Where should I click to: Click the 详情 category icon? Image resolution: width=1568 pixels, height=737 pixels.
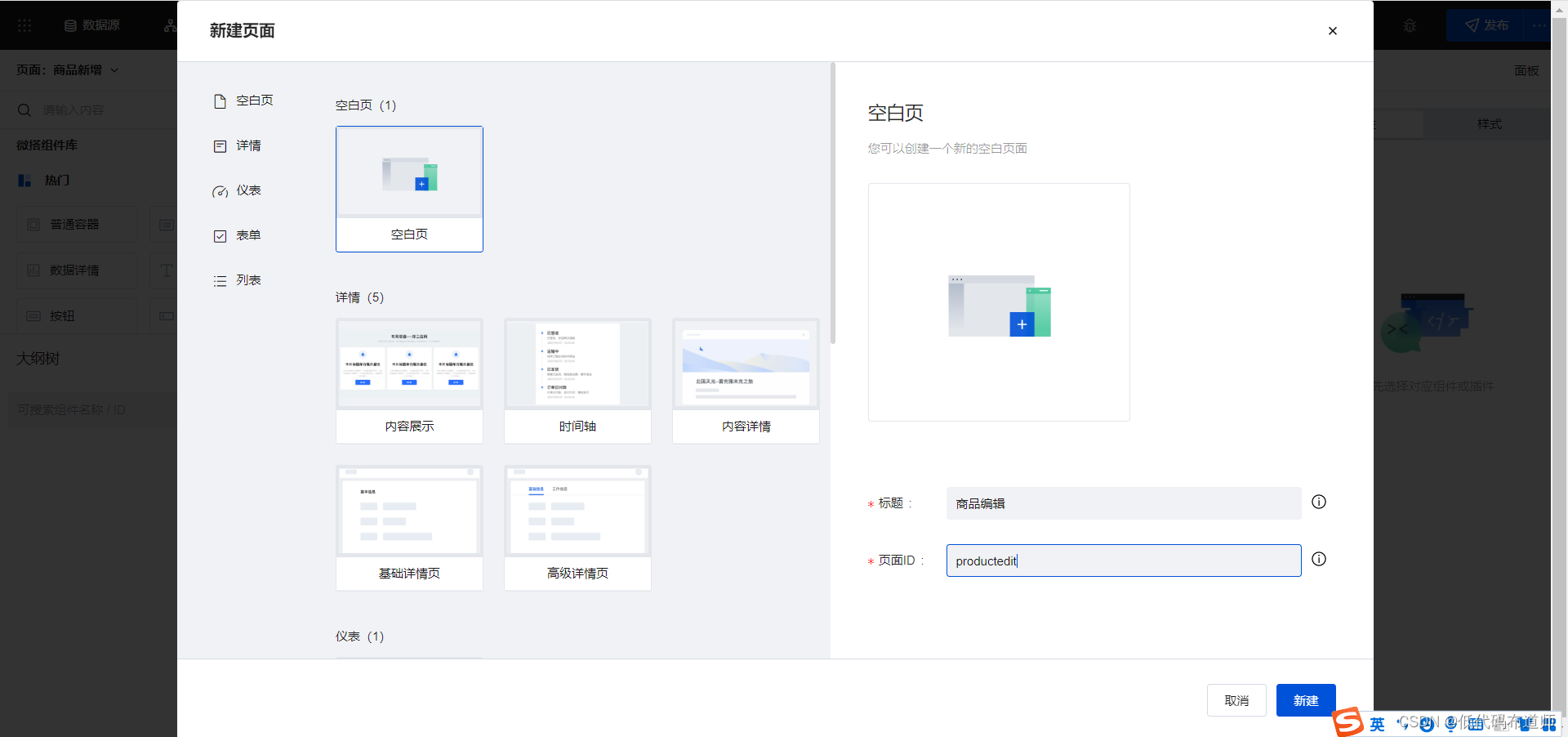[x=220, y=146]
